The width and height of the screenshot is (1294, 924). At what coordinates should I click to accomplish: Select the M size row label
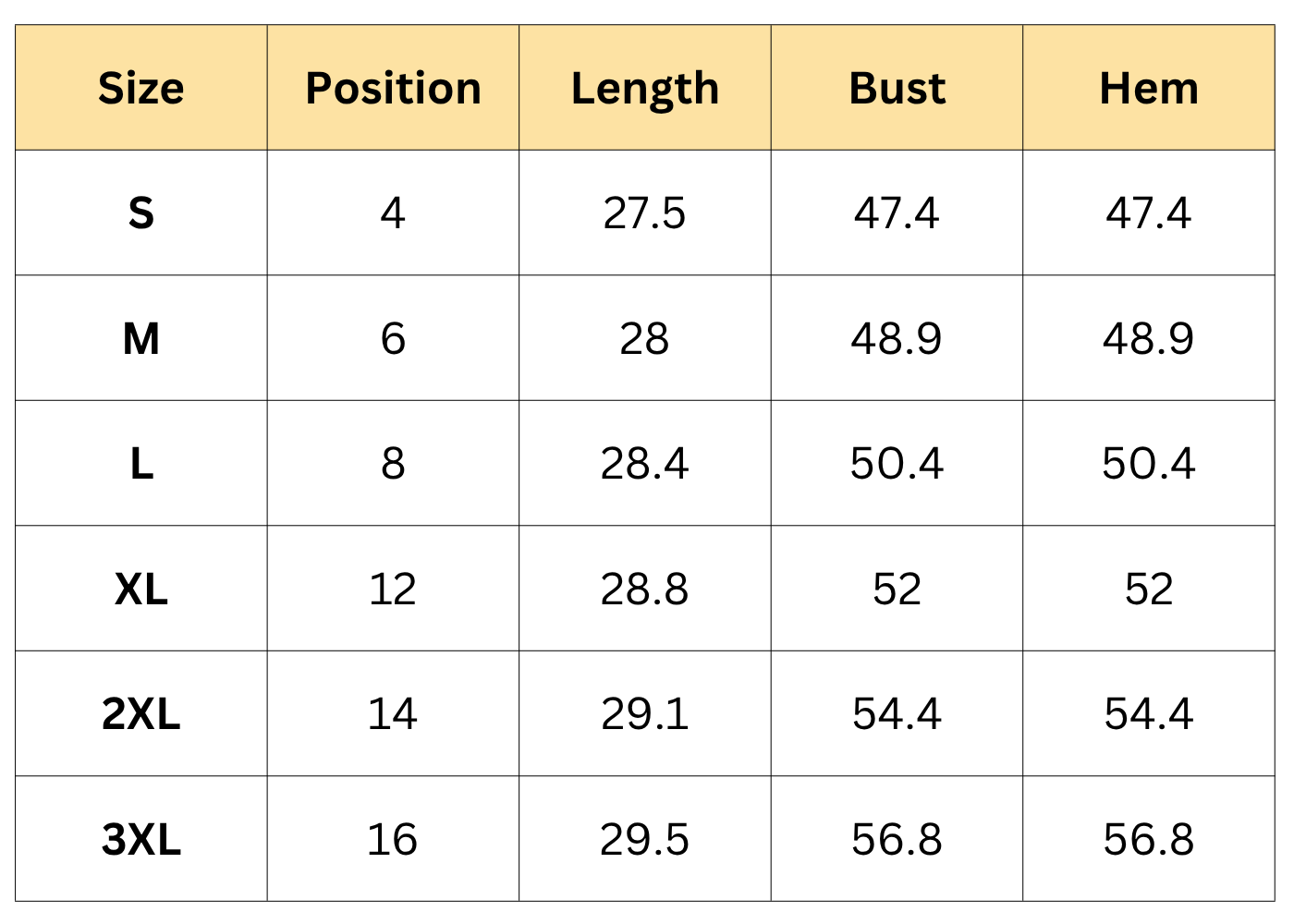(141, 338)
